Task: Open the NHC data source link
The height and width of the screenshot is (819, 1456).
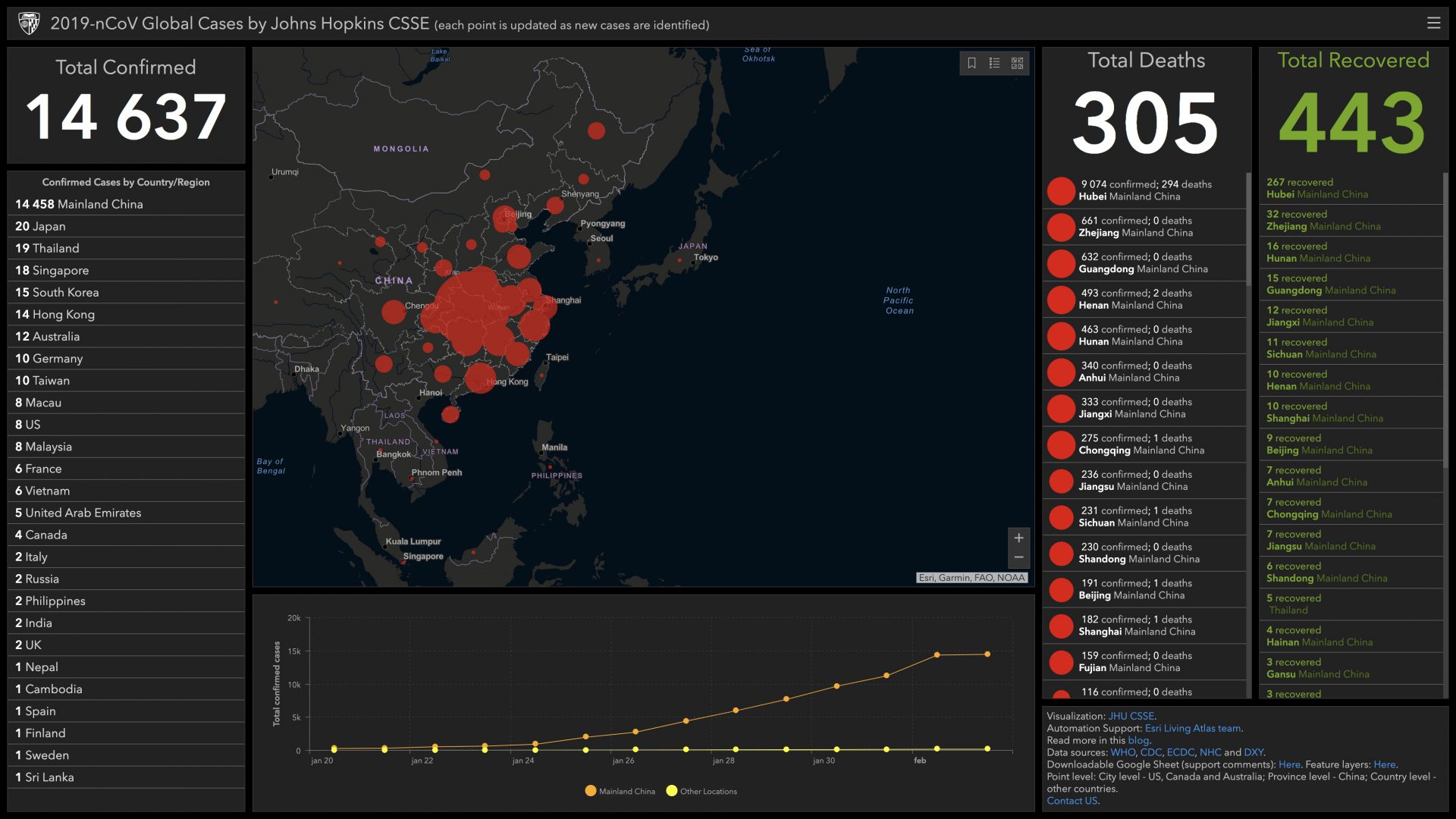Action: [x=1210, y=752]
